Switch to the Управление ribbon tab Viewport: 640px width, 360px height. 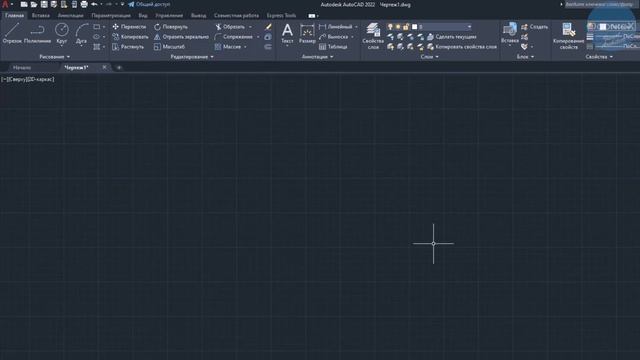[x=169, y=16]
